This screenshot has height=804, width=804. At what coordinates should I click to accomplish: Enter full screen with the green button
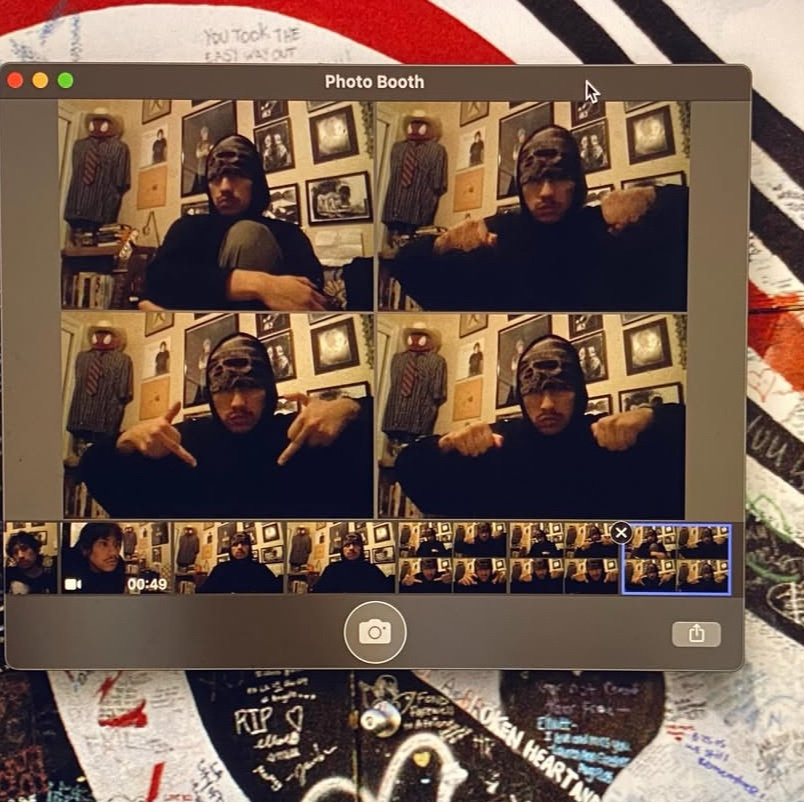[65, 81]
